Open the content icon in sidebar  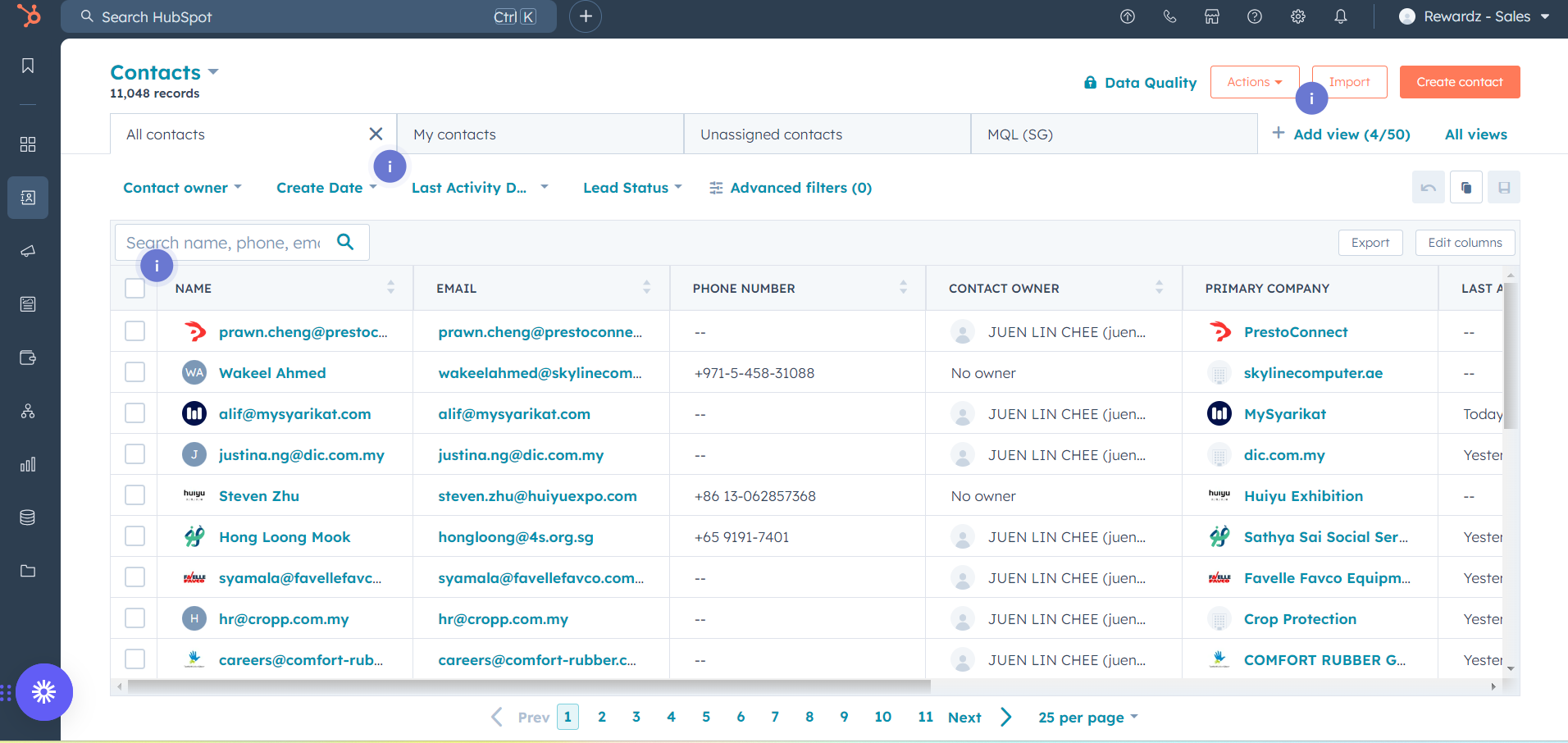click(x=28, y=304)
